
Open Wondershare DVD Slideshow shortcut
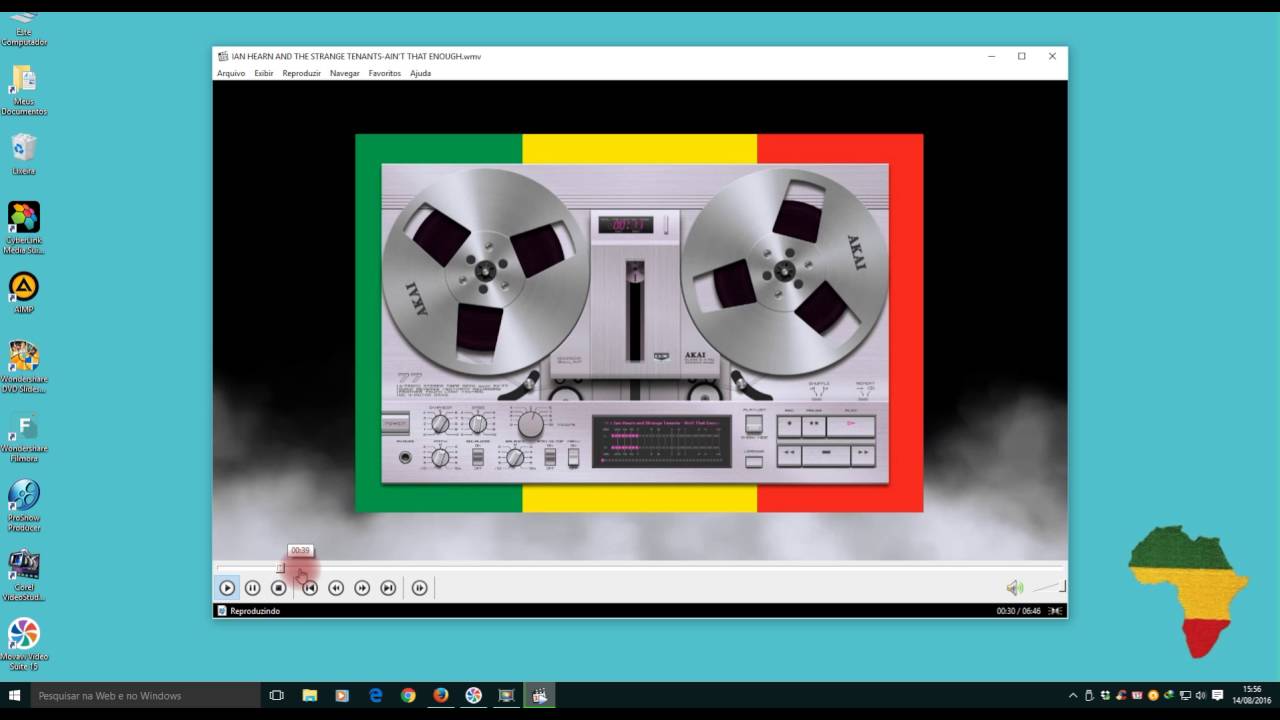click(x=24, y=367)
